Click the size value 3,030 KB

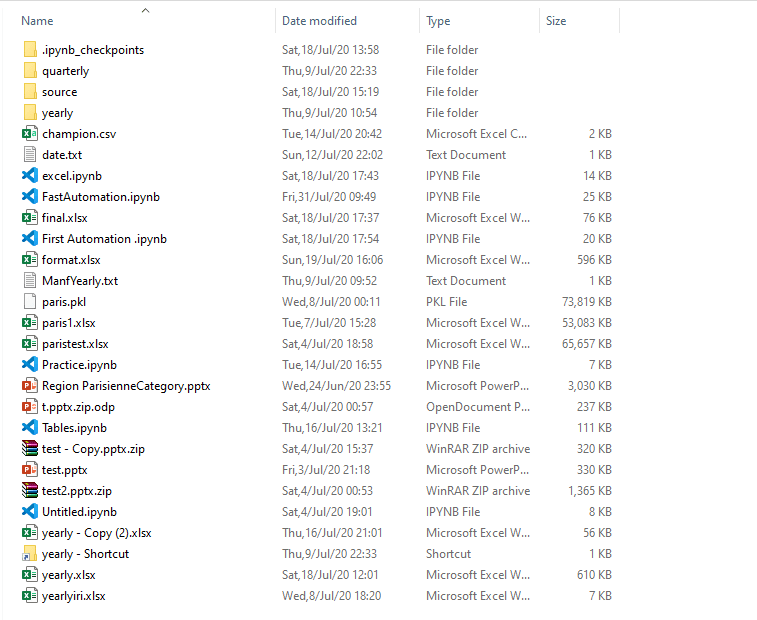click(x=589, y=386)
